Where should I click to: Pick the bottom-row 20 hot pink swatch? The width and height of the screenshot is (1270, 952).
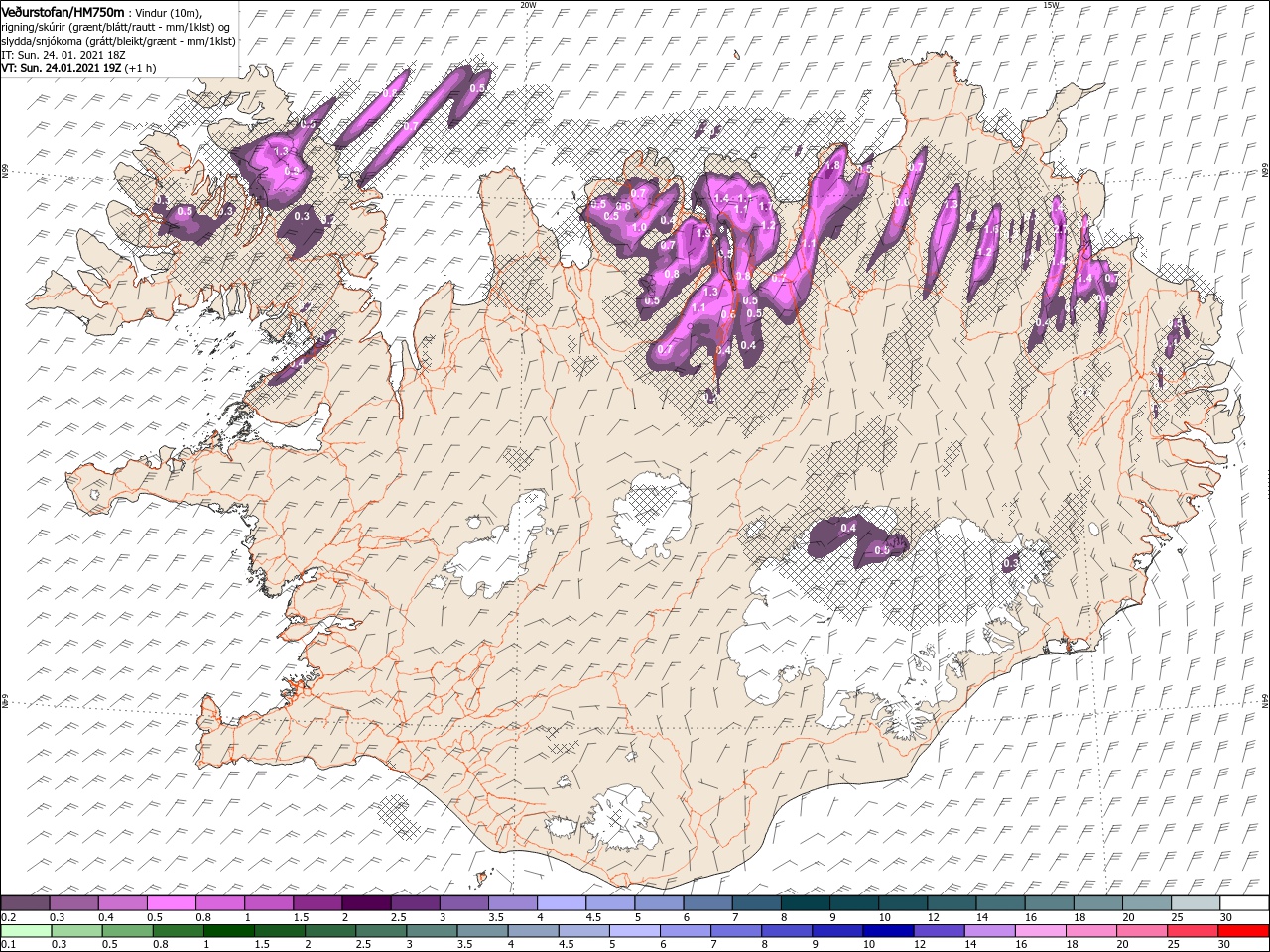1141,931
